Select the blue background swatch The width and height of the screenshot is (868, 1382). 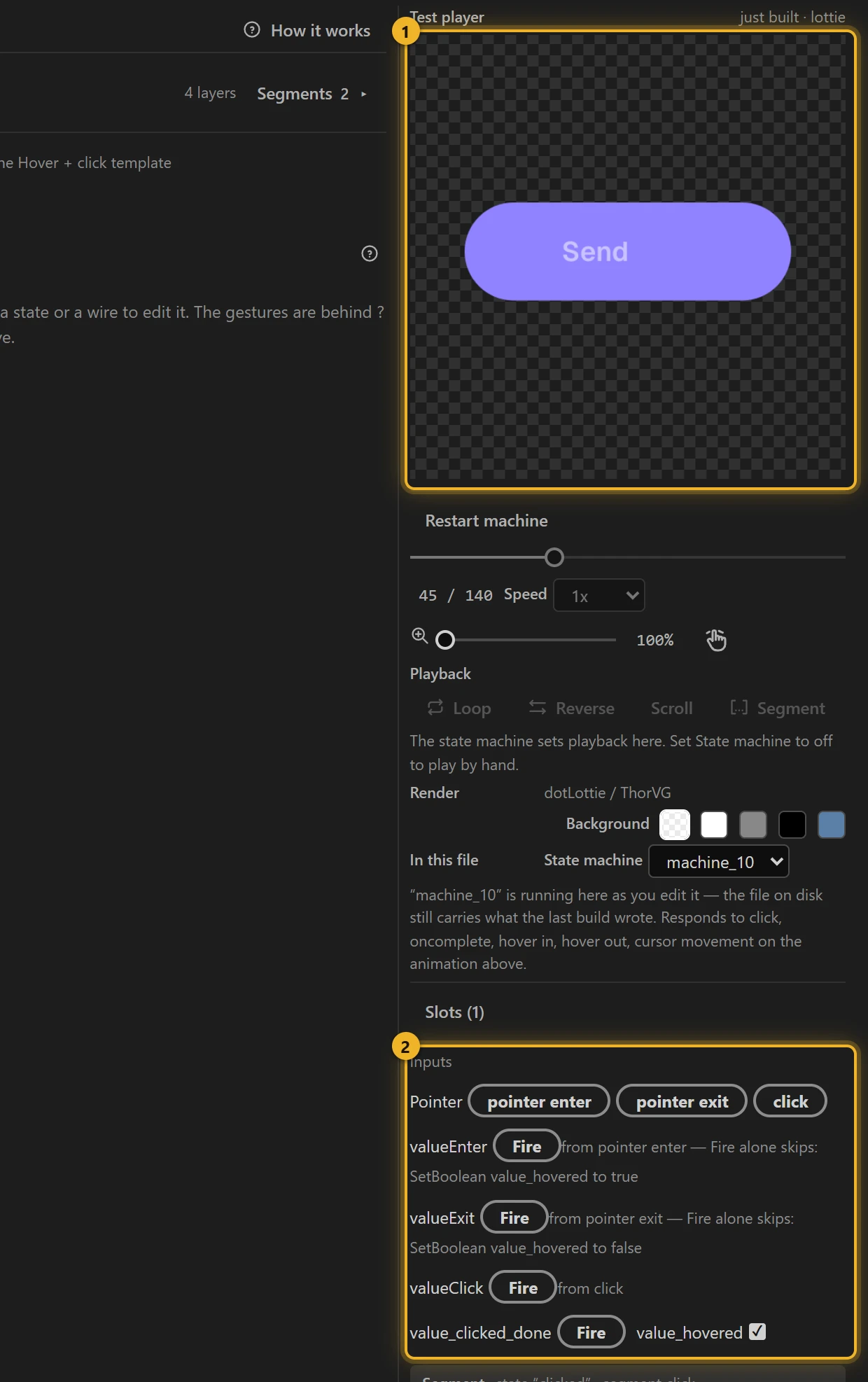tap(832, 825)
